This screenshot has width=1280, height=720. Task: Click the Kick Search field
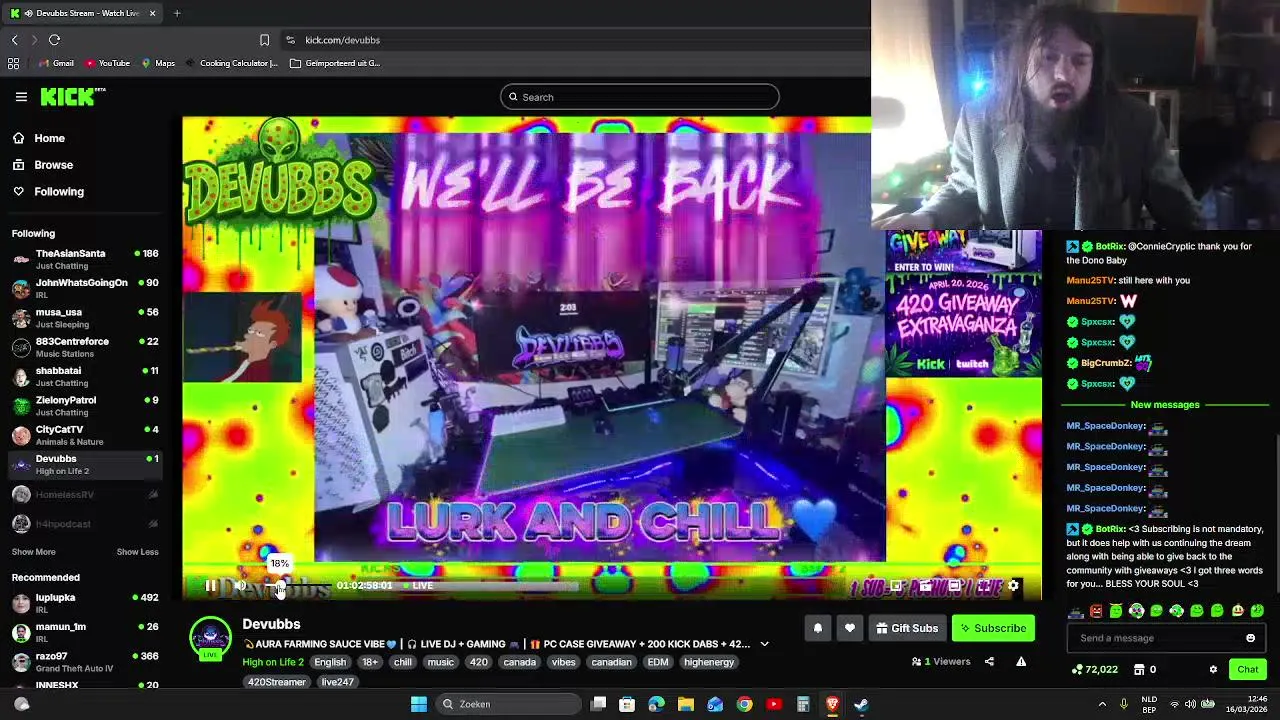[x=640, y=97]
